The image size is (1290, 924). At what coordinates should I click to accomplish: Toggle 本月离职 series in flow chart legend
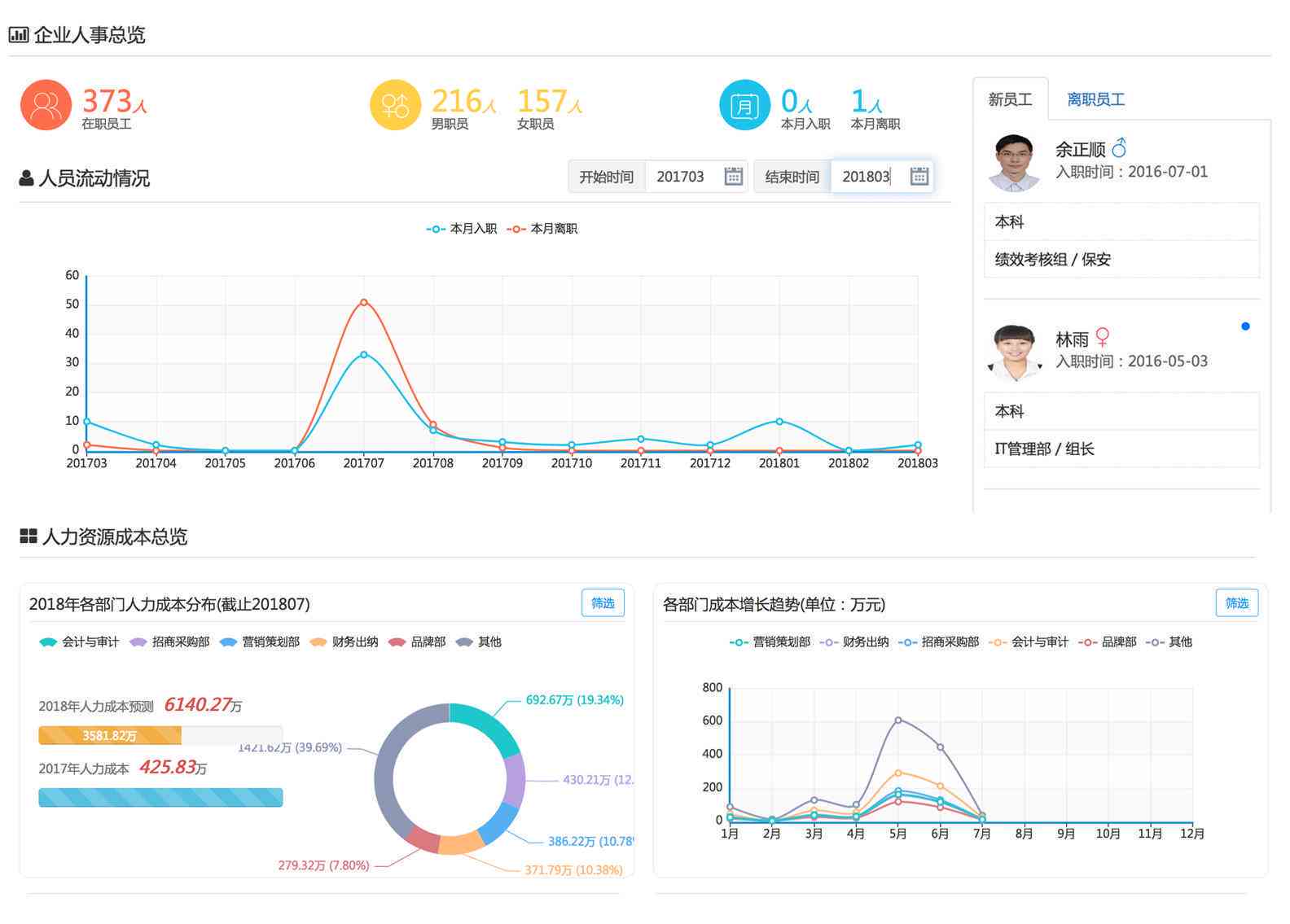point(542,229)
